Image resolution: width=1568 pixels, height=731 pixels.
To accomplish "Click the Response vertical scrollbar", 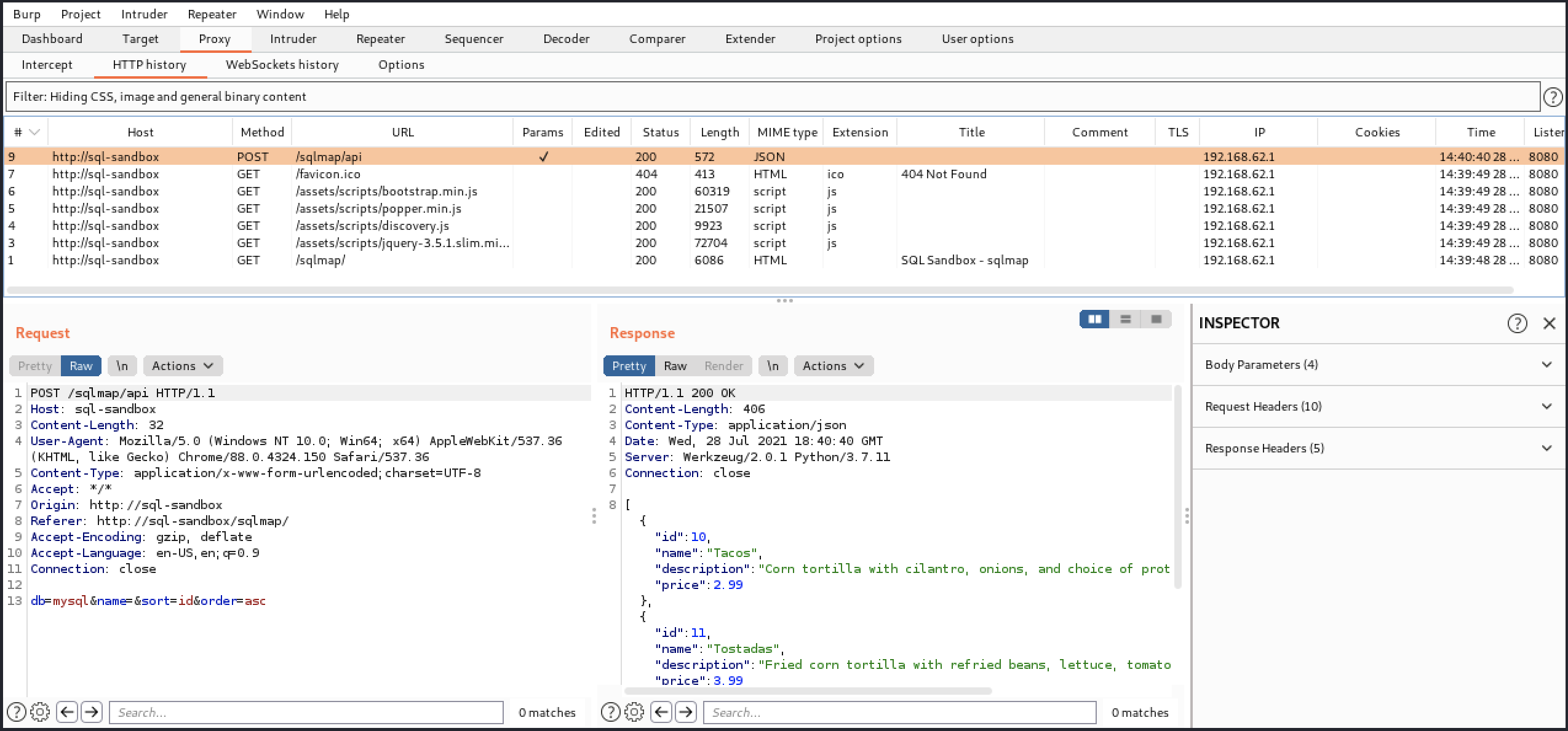I will click(x=1177, y=486).
